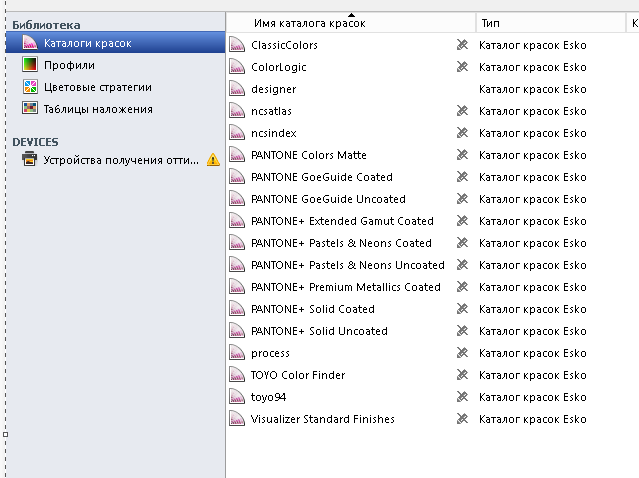Click the yellow warning triangle icon
Image resolution: width=639 pixels, height=478 pixels.
pyautogui.click(x=213, y=159)
